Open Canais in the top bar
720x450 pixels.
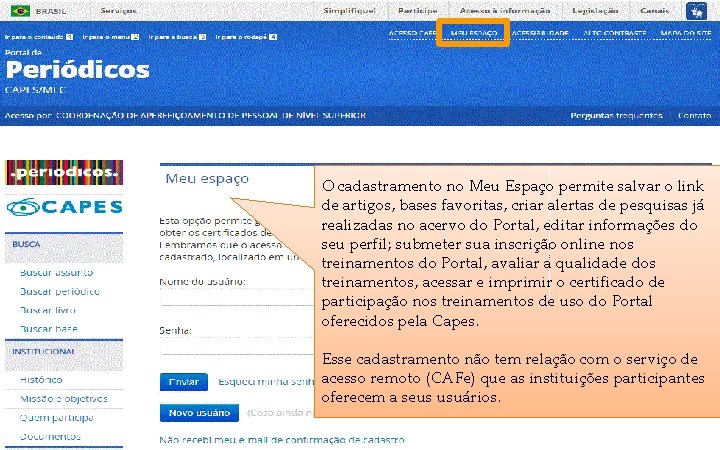point(655,11)
